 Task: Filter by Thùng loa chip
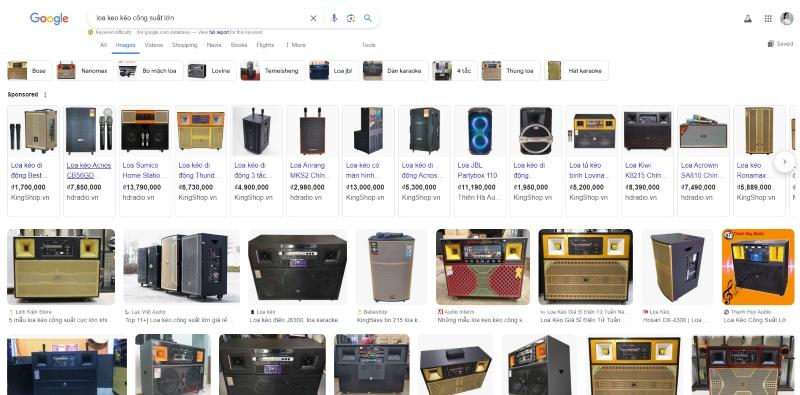coord(510,71)
